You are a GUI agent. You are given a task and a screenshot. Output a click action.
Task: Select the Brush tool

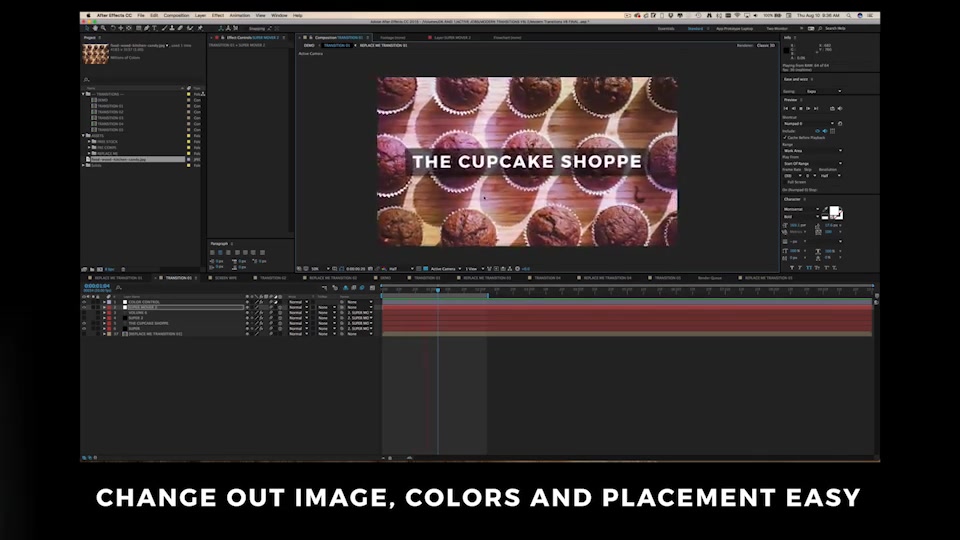pyautogui.click(x=164, y=28)
